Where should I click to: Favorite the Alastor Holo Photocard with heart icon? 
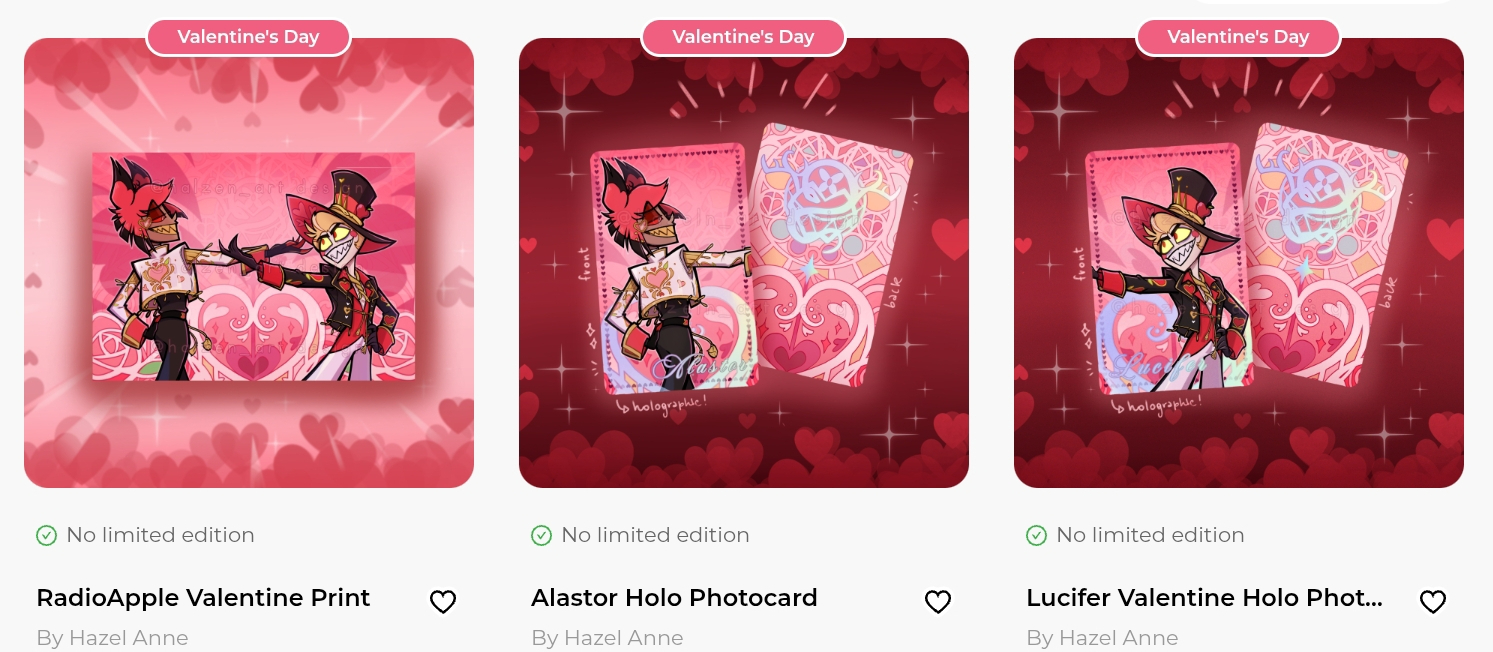coord(938,601)
